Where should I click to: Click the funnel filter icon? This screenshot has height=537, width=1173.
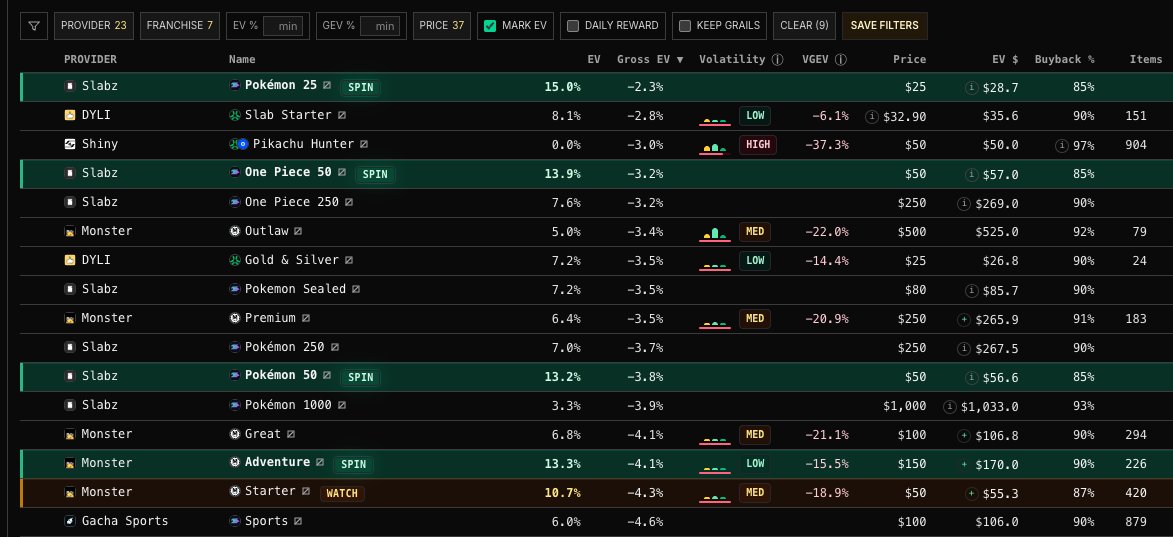(34, 25)
